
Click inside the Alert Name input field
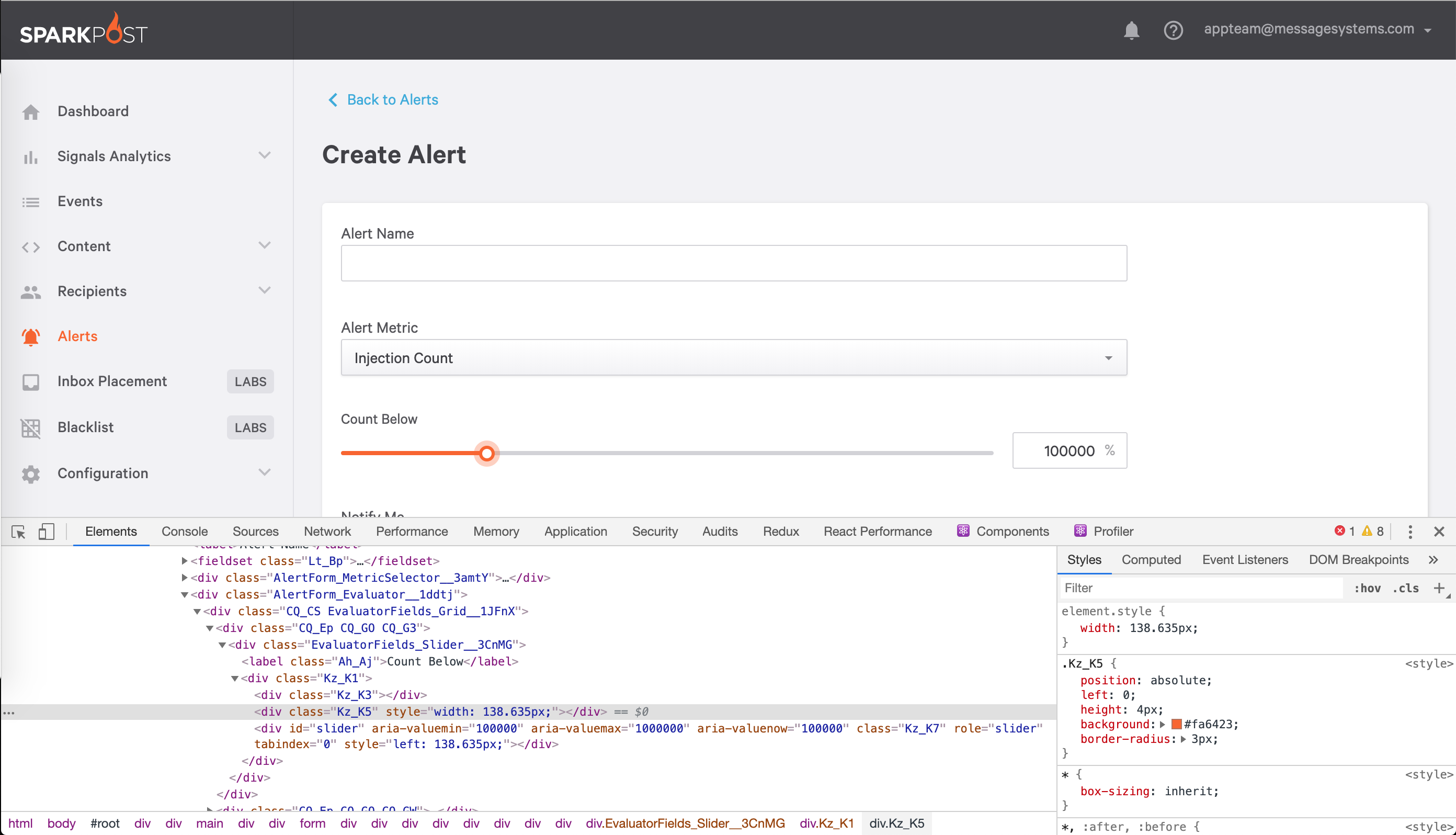pos(734,263)
